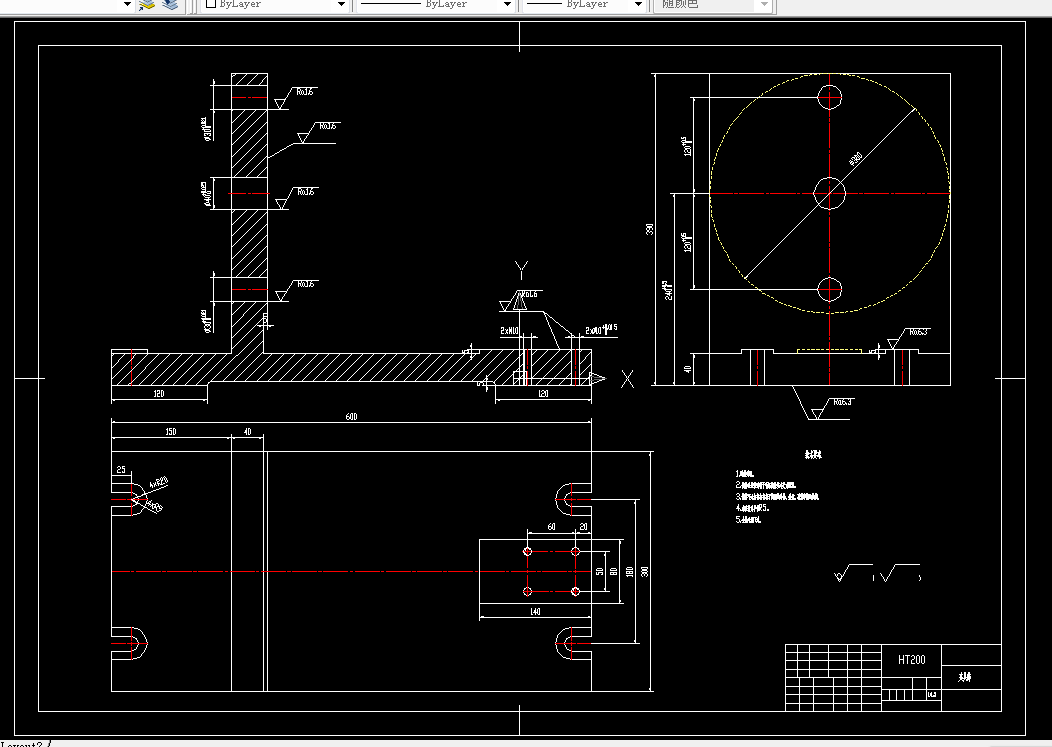Click the Make Object's Layer Current icon
This screenshot has width=1052, height=747.
(x=147, y=4)
